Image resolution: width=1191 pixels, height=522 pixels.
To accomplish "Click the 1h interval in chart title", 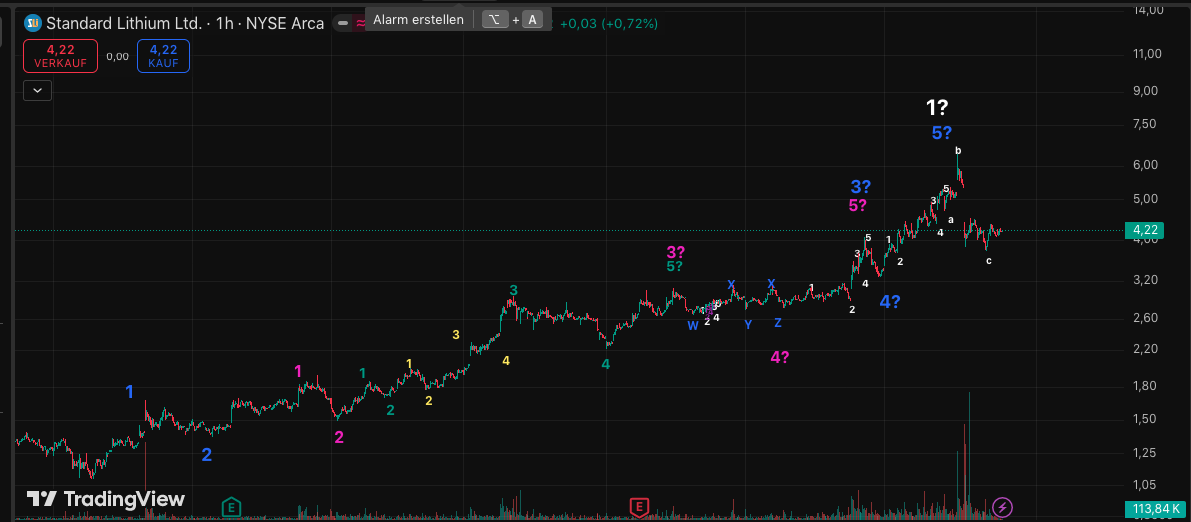I will click(225, 23).
